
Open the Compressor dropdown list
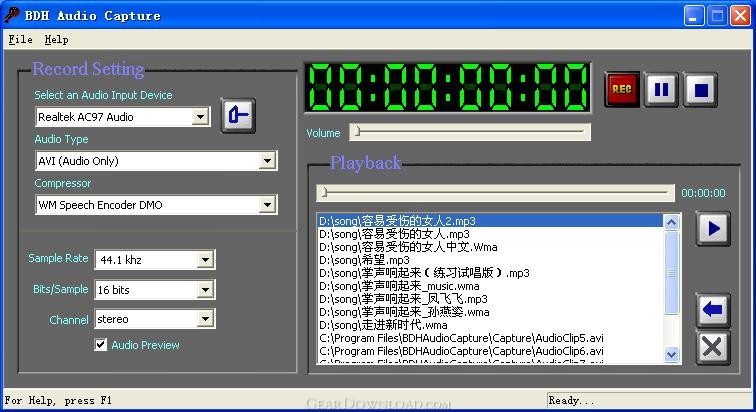coord(267,205)
